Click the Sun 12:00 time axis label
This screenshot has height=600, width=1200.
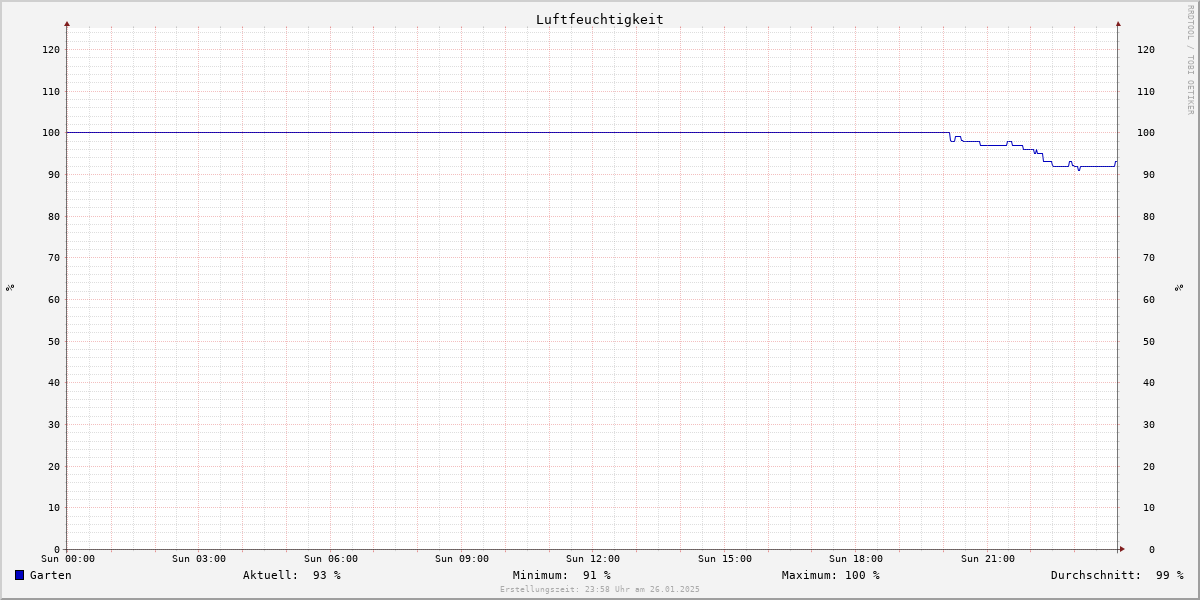tap(593, 559)
